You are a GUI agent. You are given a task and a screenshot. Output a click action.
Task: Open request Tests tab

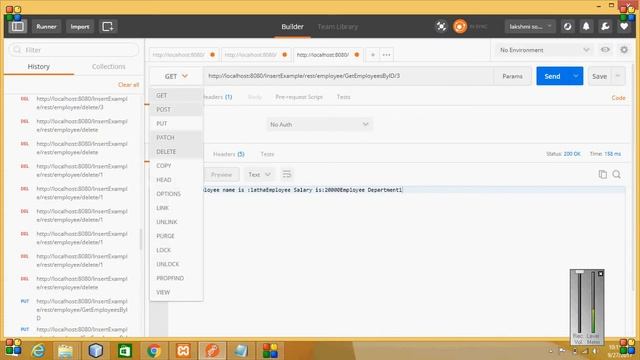[344, 97]
